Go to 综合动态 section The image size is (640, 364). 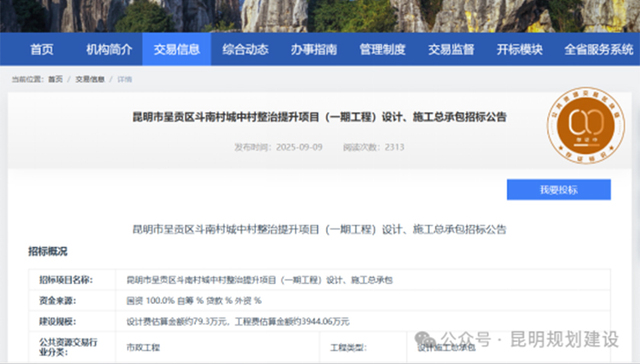[x=245, y=49]
